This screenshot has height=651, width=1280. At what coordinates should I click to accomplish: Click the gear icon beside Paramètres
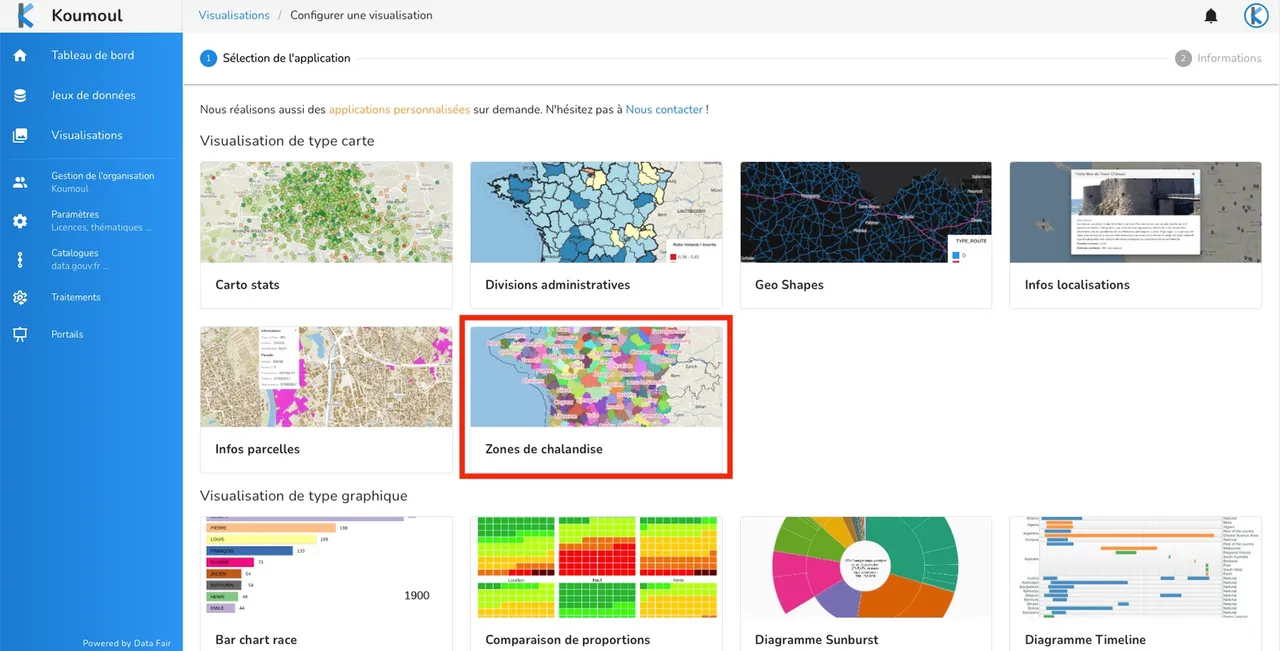pyautogui.click(x=20, y=221)
